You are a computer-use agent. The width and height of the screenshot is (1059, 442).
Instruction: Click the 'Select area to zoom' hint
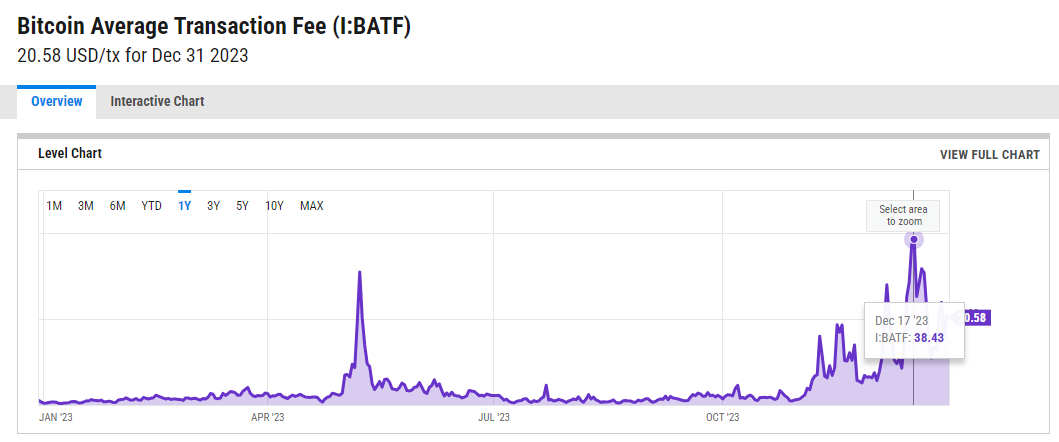tap(902, 215)
